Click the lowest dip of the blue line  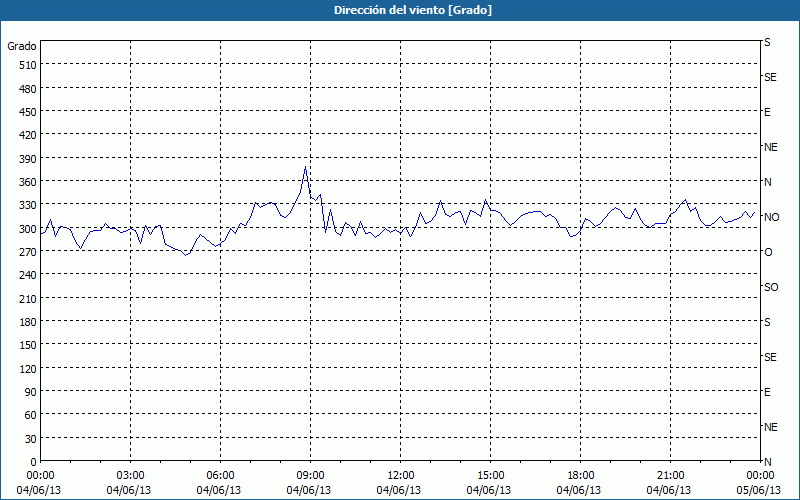185,255
